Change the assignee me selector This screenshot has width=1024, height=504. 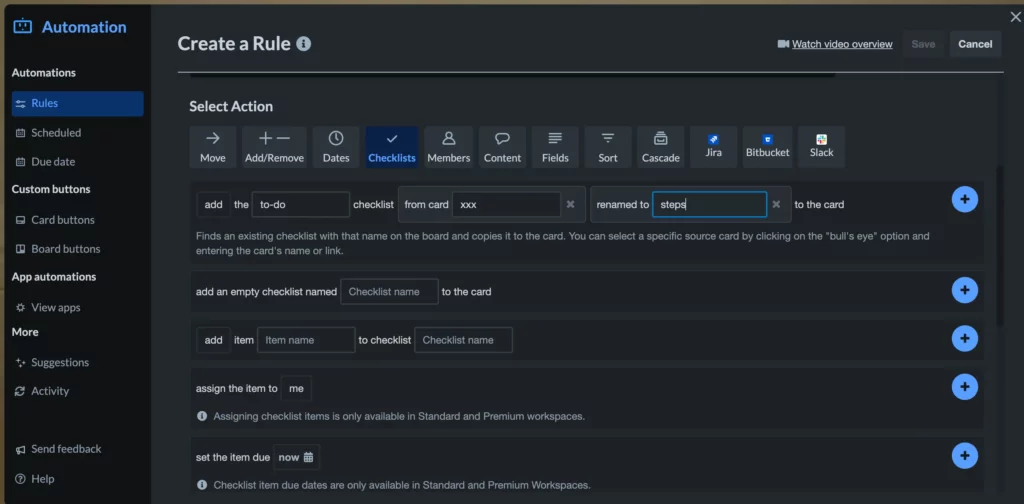(x=296, y=388)
